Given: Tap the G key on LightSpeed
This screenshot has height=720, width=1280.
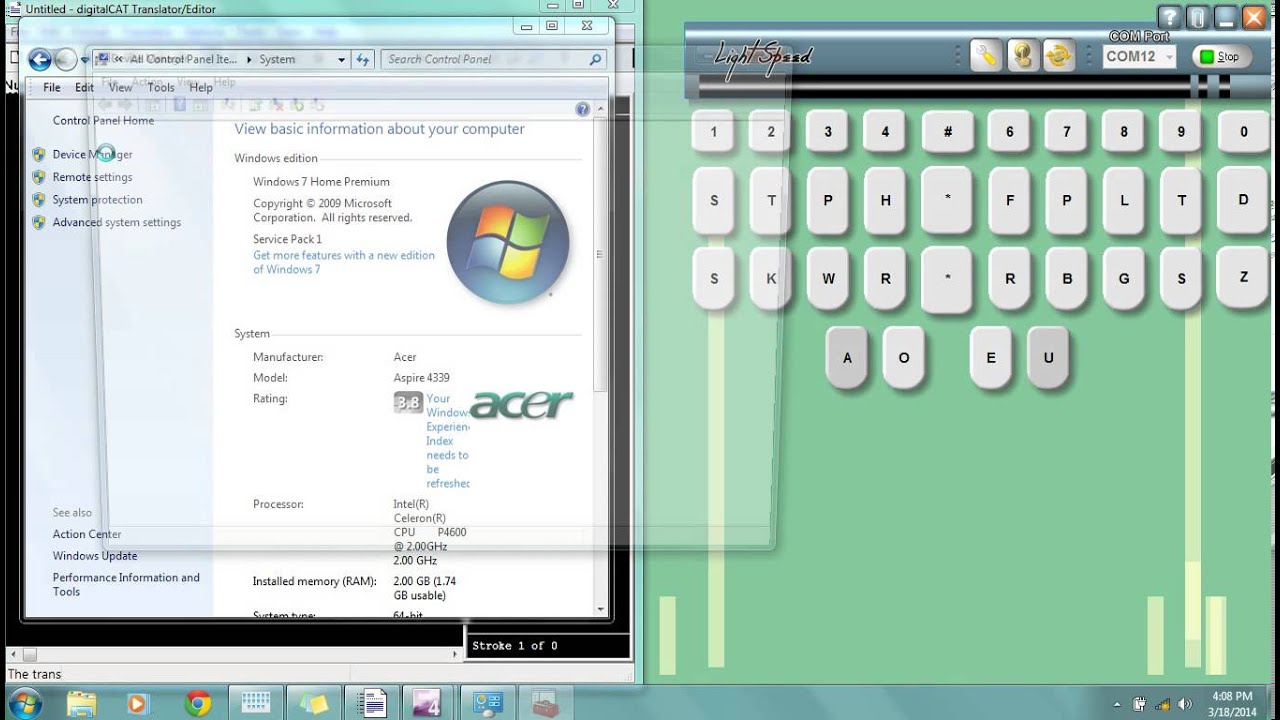Looking at the screenshot, I should click(1123, 279).
